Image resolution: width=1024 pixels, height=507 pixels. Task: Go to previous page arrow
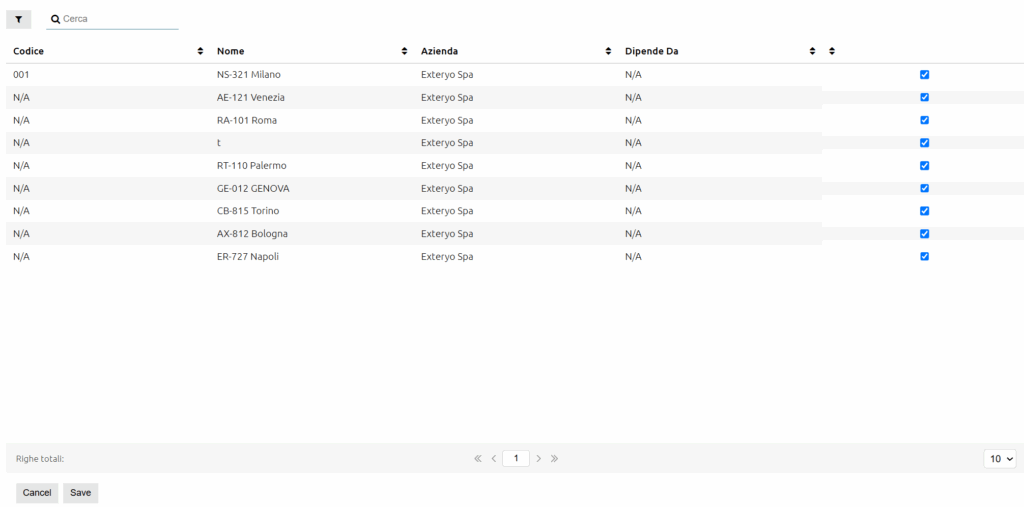coord(494,459)
